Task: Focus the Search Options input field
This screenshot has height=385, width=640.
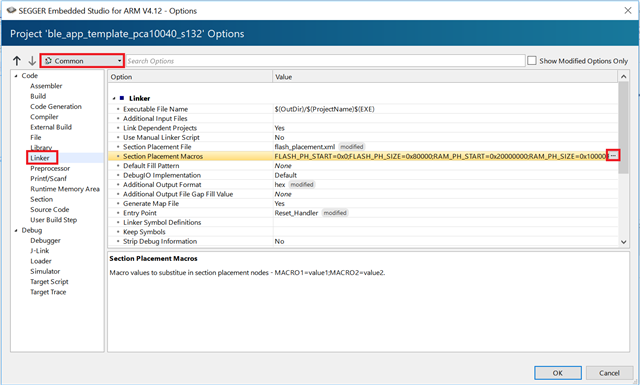Action: pos(325,61)
